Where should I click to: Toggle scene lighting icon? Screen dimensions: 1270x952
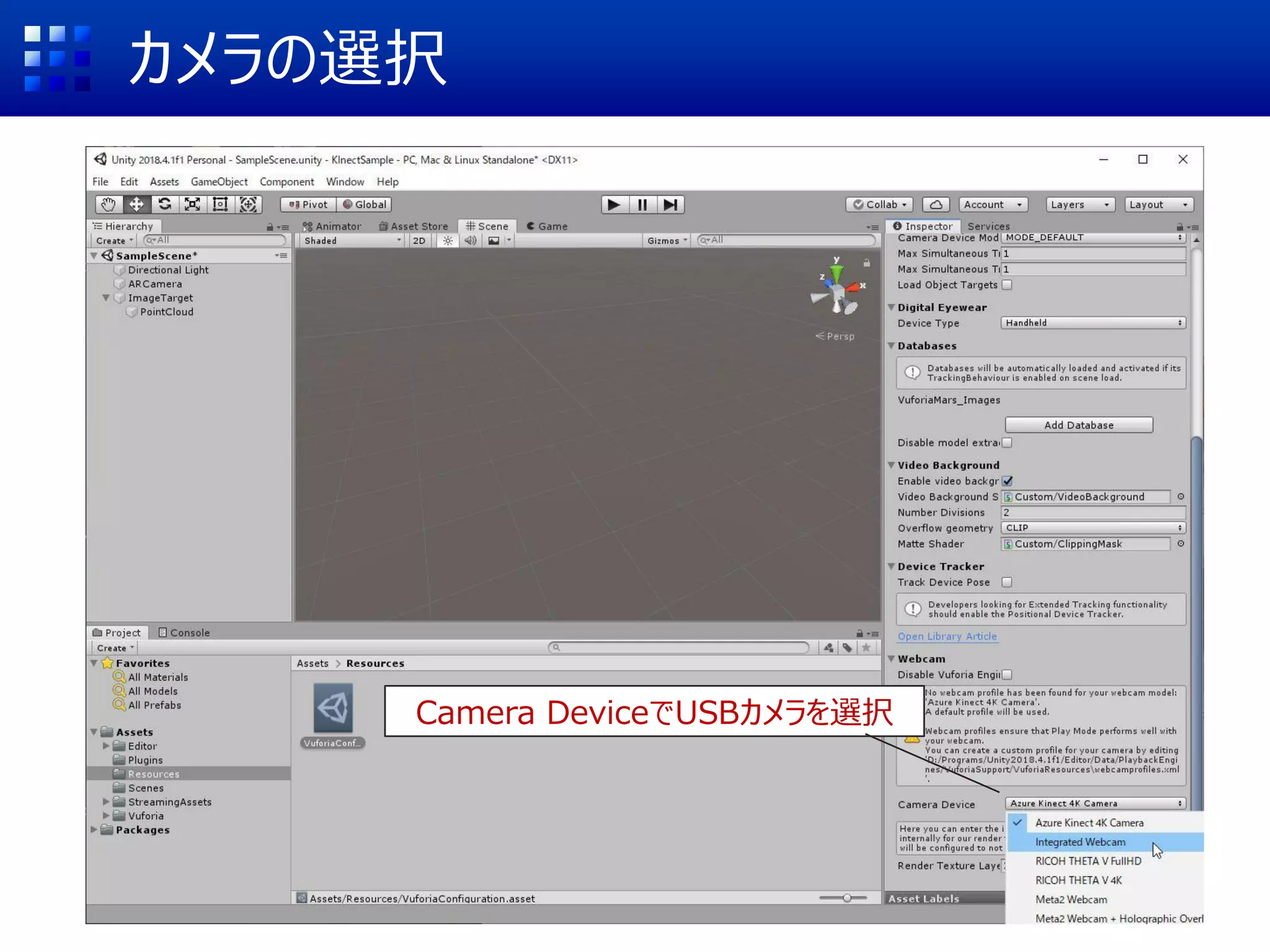[448, 240]
